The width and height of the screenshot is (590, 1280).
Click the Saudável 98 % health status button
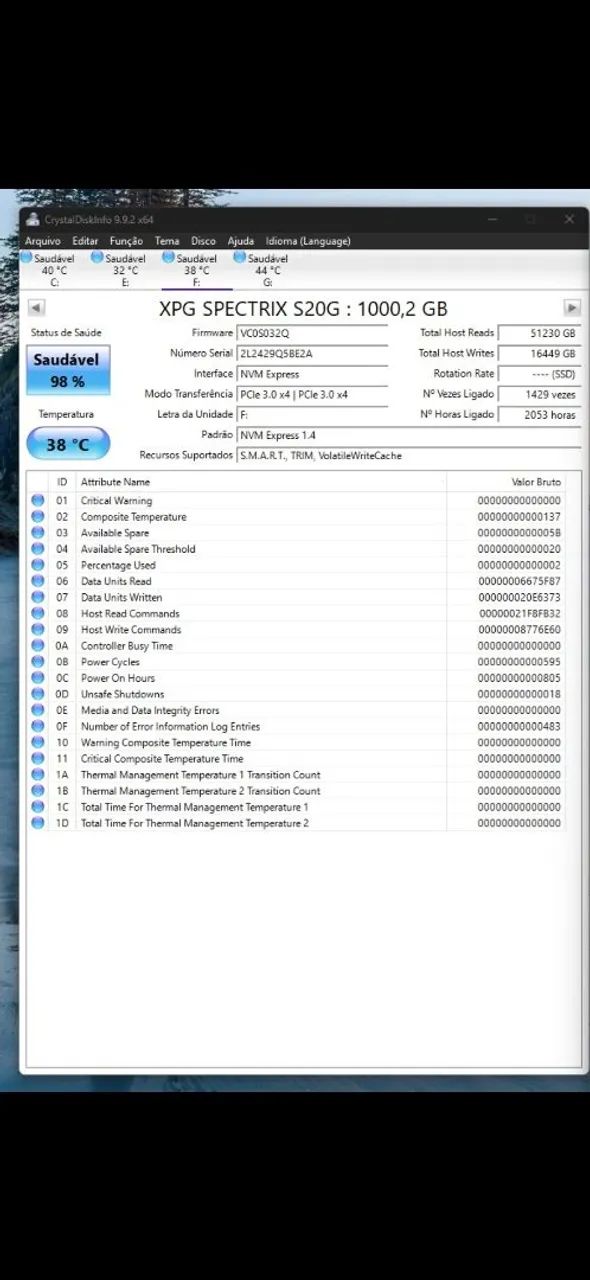coord(68,371)
